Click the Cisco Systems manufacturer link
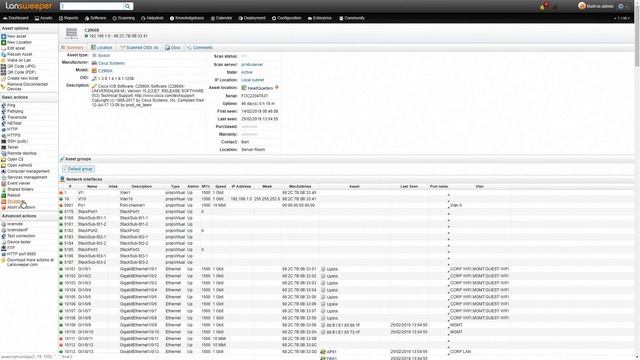Screen dimensions: 640x360 click(x=111, y=63)
